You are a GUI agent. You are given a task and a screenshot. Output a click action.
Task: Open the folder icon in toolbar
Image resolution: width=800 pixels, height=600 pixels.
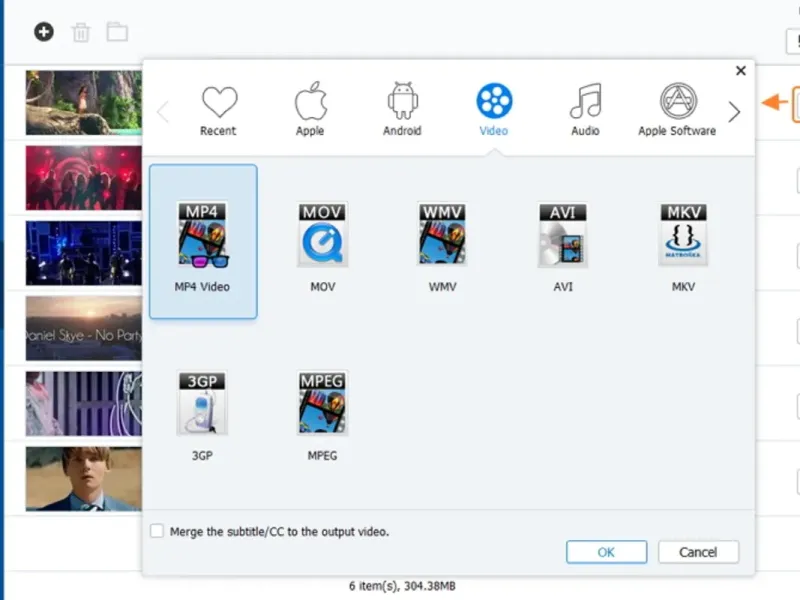[x=117, y=32]
